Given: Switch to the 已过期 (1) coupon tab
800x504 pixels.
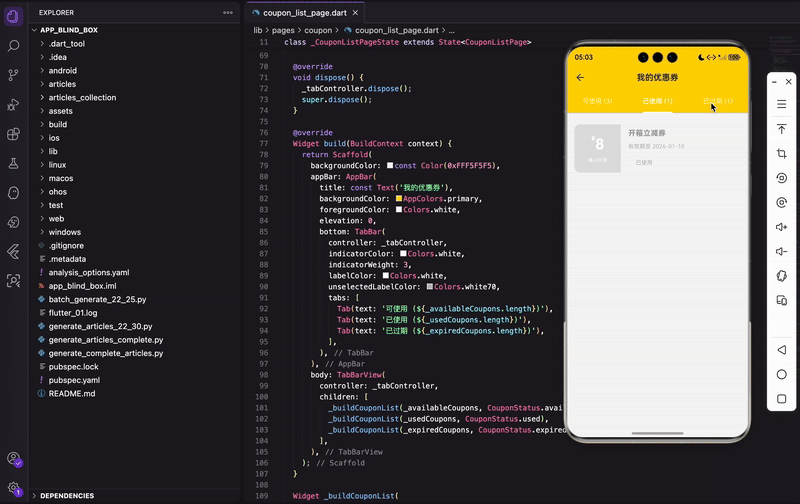Looking at the screenshot, I should click(718, 101).
